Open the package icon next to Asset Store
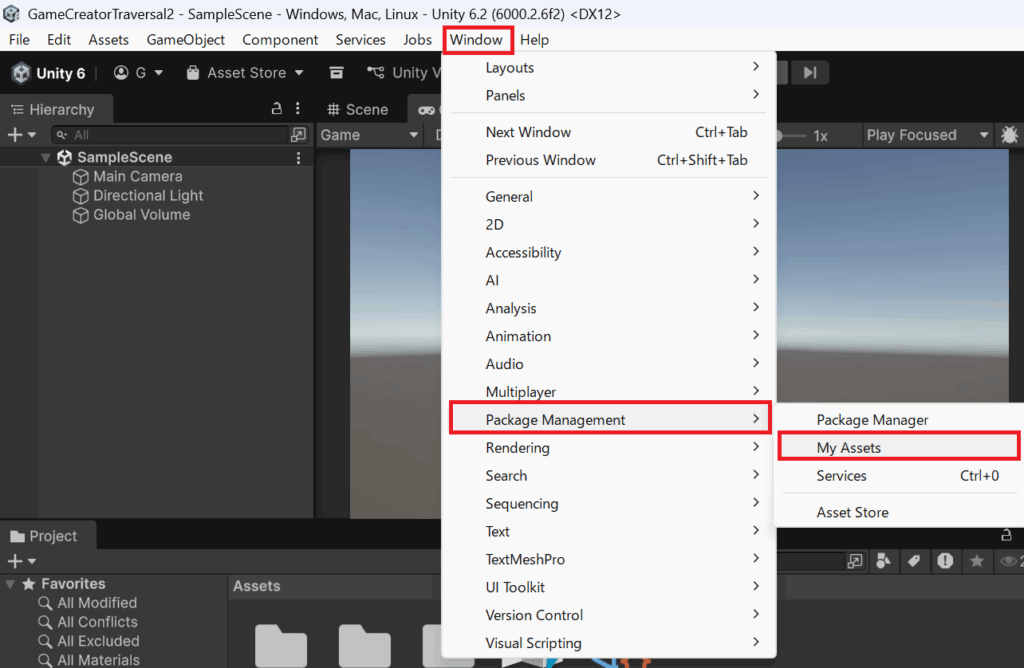This screenshot has height=668, width=1024. [x=337, y=73]
